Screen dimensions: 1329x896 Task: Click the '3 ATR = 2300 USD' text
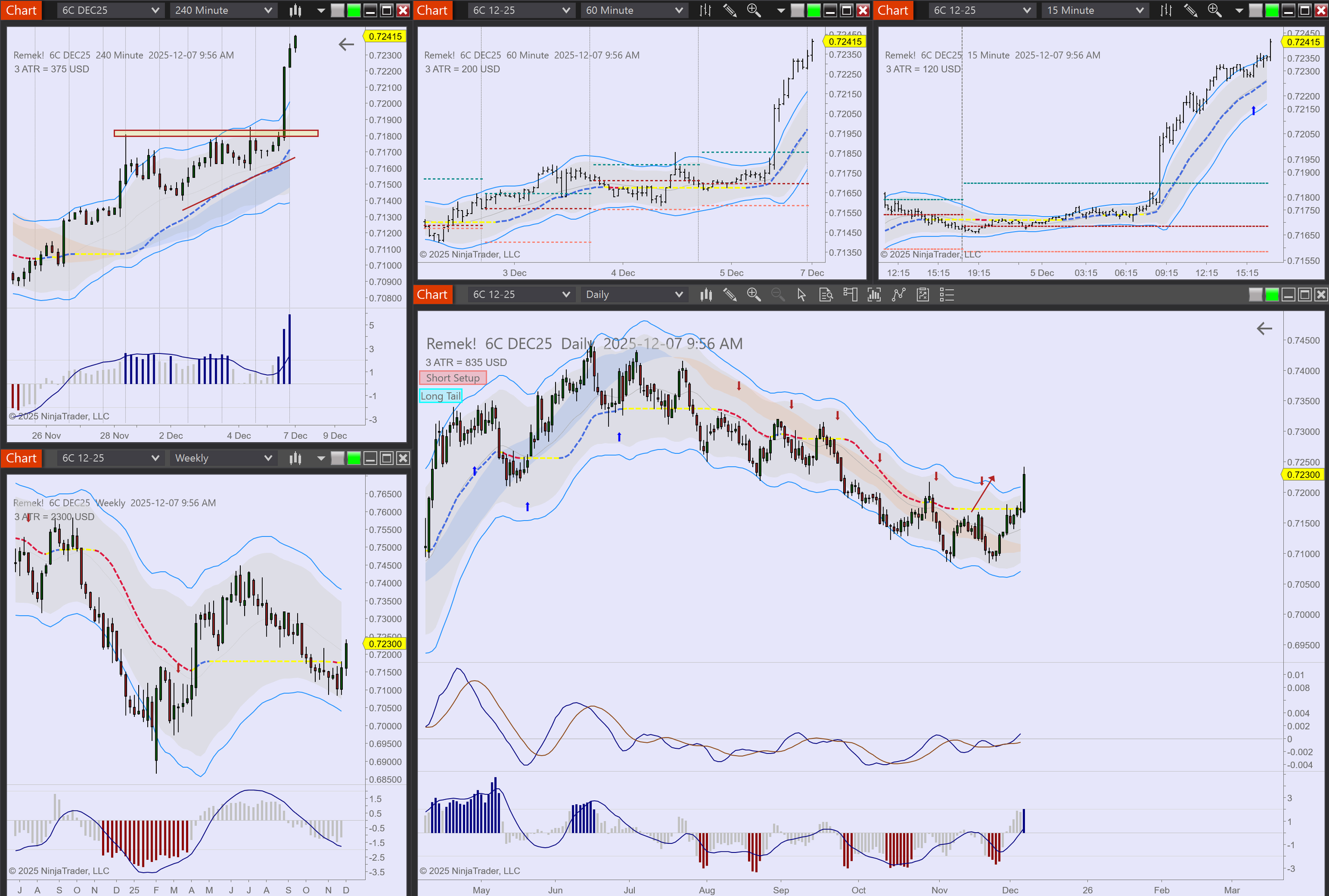pos(54,517)
